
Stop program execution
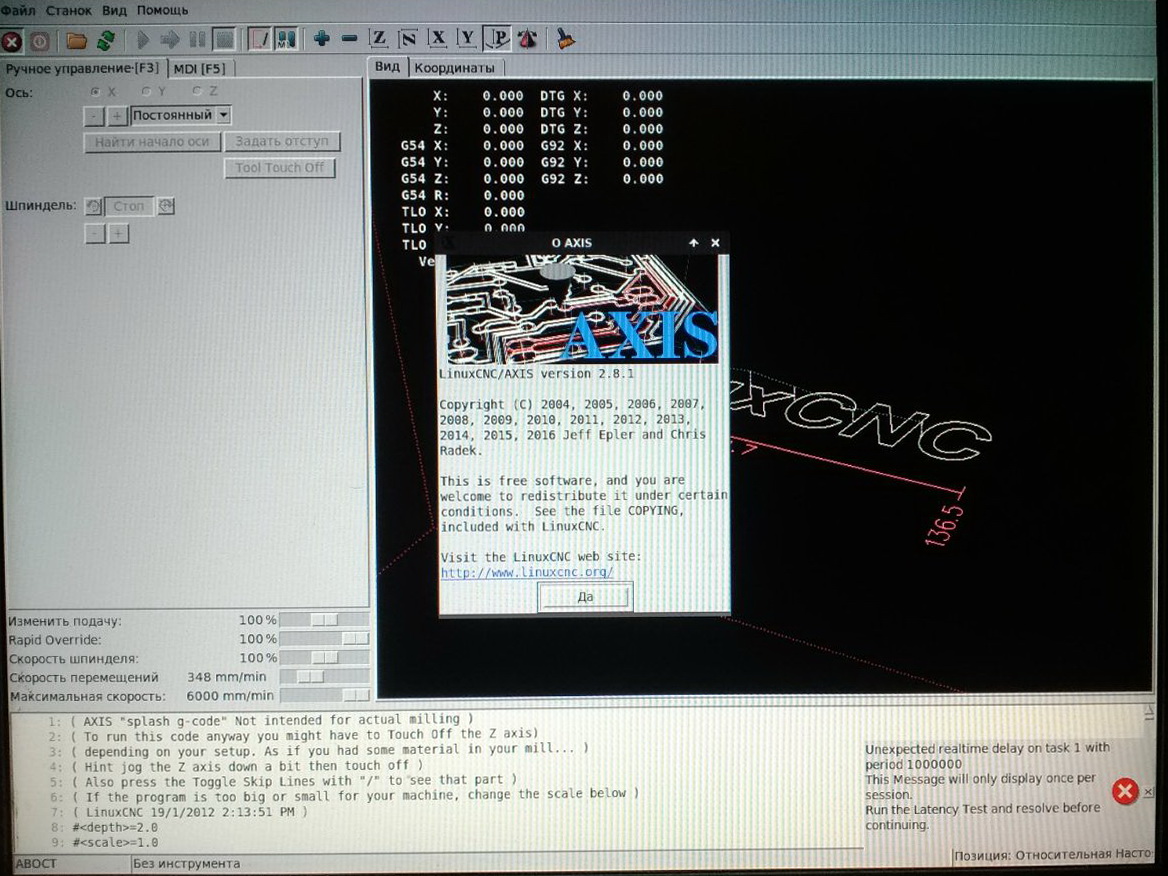coord(224,39)
